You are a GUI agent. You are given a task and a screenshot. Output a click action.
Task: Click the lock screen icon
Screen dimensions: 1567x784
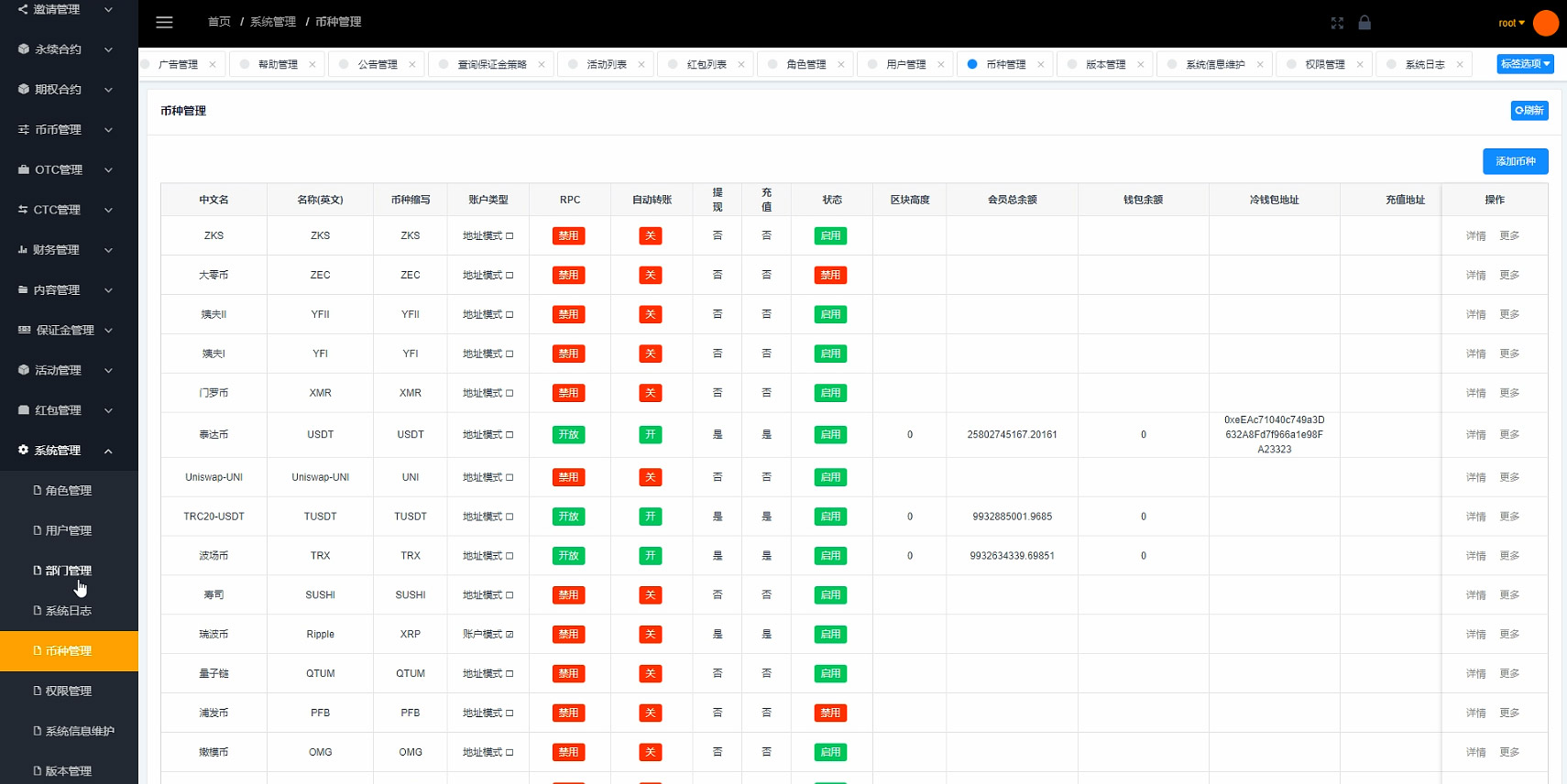pos(1364,23)
